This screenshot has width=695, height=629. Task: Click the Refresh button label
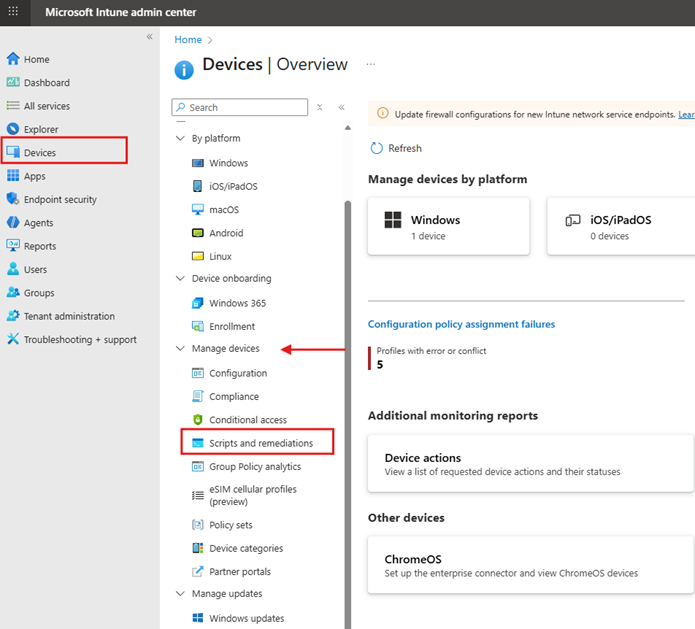click(x=405, y=148)
